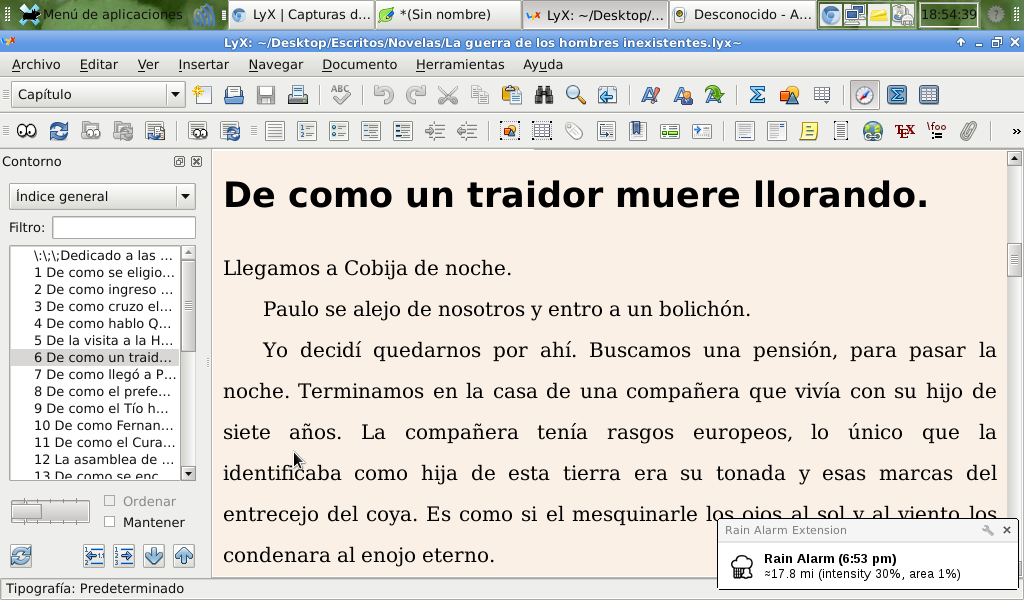Click the insert yellow note icon
This screenshot has width=1024, height=600.
click(x=809, y=131)
